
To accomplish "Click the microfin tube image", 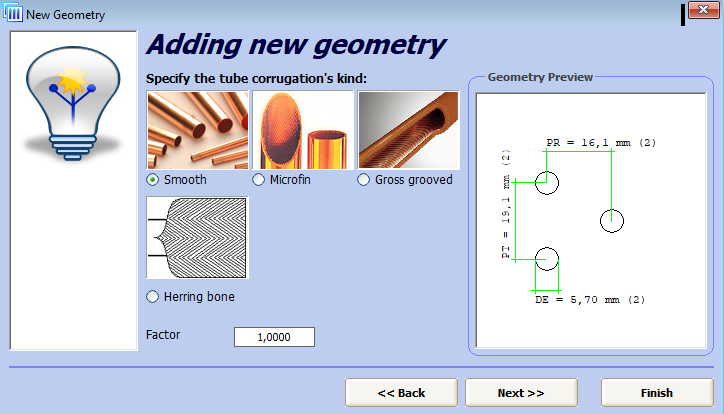I will [x=303, y=130].
